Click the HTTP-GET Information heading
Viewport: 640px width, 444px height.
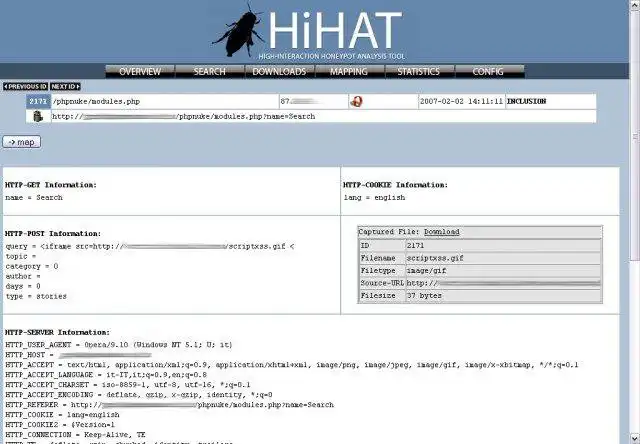[x=51, y=185]
